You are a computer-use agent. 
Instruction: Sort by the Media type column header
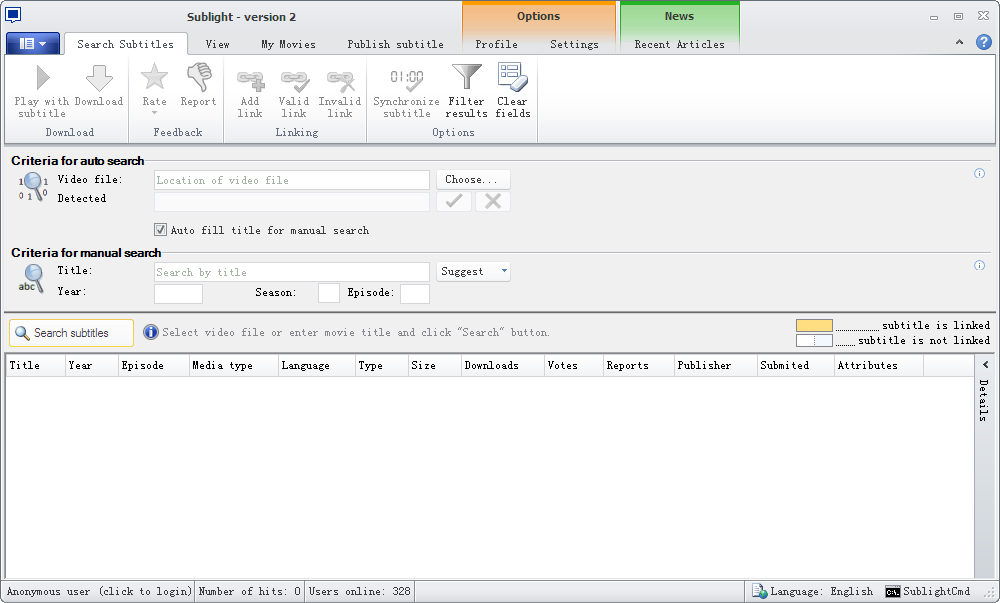(x=233, y=365)
